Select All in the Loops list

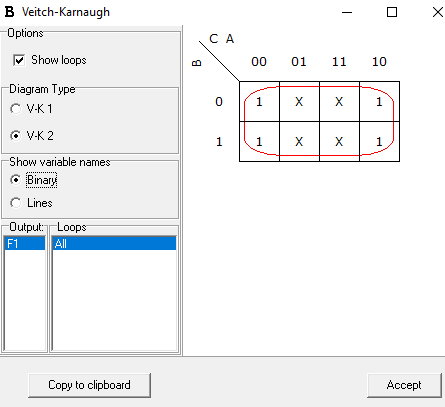(x=114, y=244)
